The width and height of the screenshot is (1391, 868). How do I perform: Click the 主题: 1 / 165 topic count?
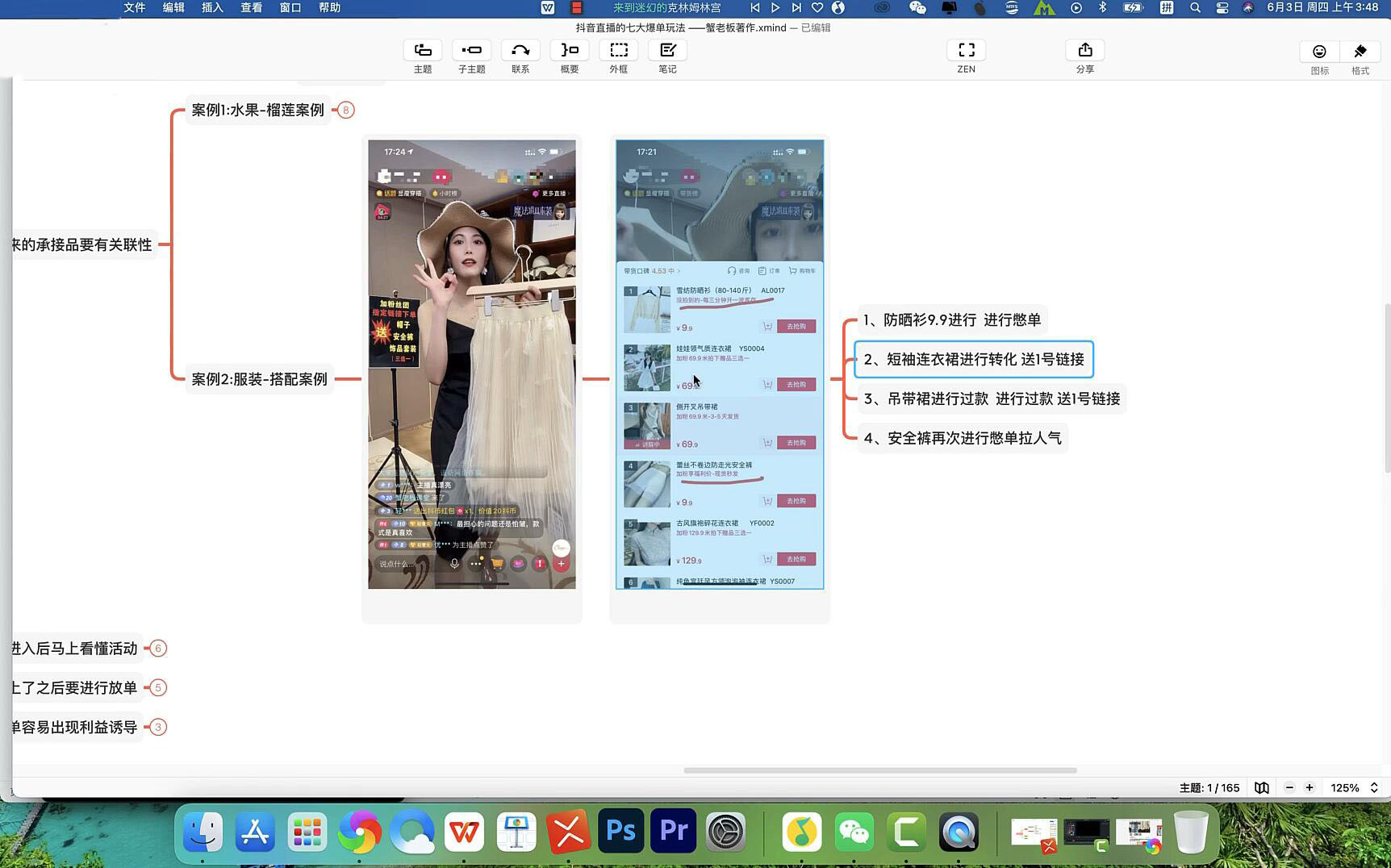point(1209,788)
